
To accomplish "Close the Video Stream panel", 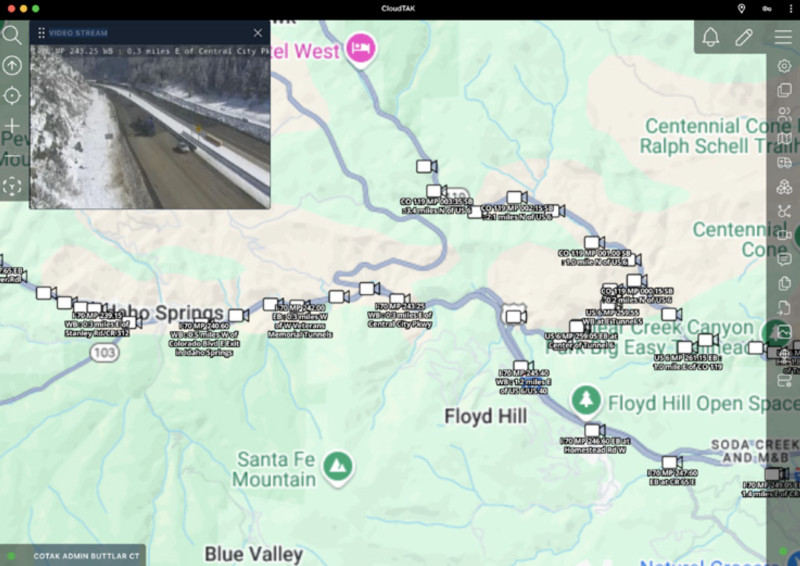I will [x=258, y=33].
